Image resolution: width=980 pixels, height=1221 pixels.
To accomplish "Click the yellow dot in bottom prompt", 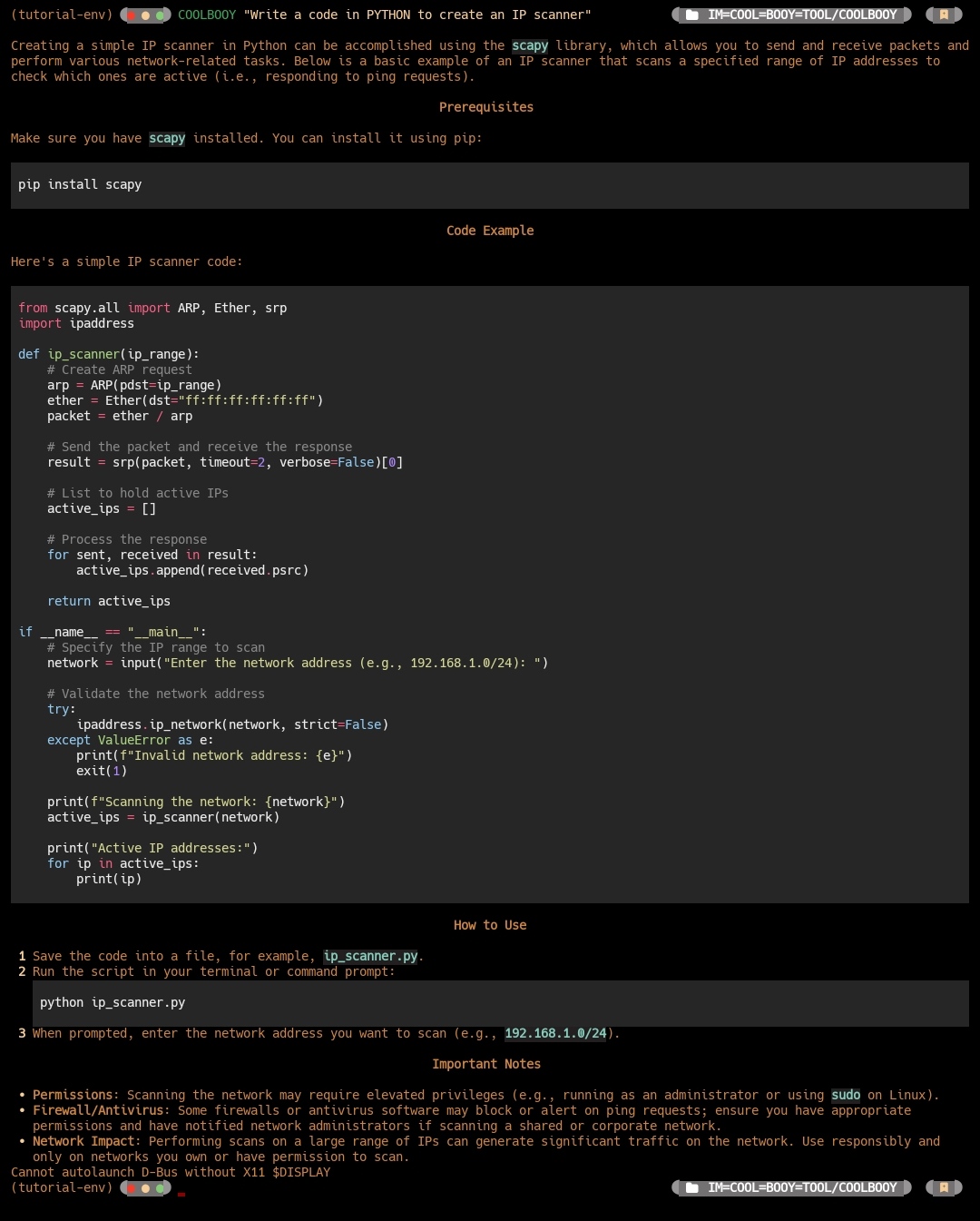I will click(145, 1187).
